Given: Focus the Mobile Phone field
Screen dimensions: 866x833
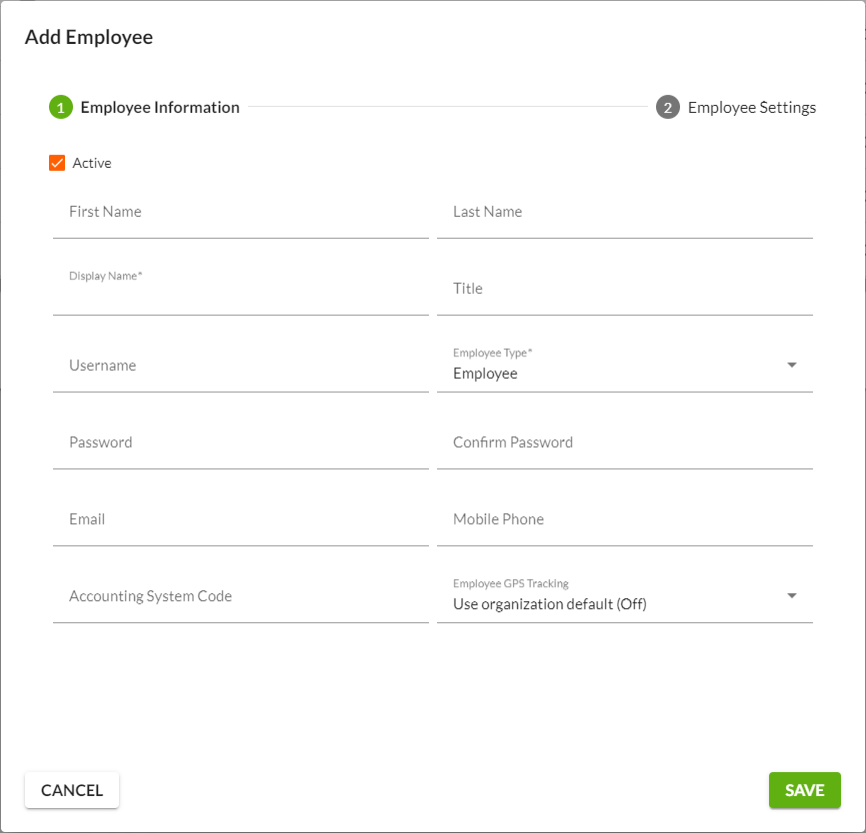Looking at the screenshot, I should (x=624, y=520).
